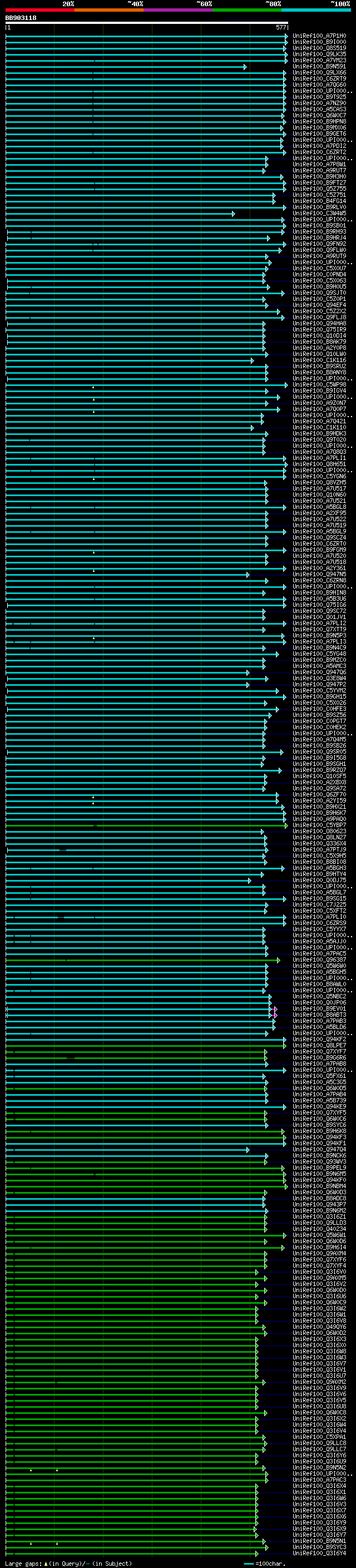Image resolution: width=356 pixels, height=1568 pixels.
Task: Click the label UniRef100_B9EV01
Action: tap(319, 1008)
